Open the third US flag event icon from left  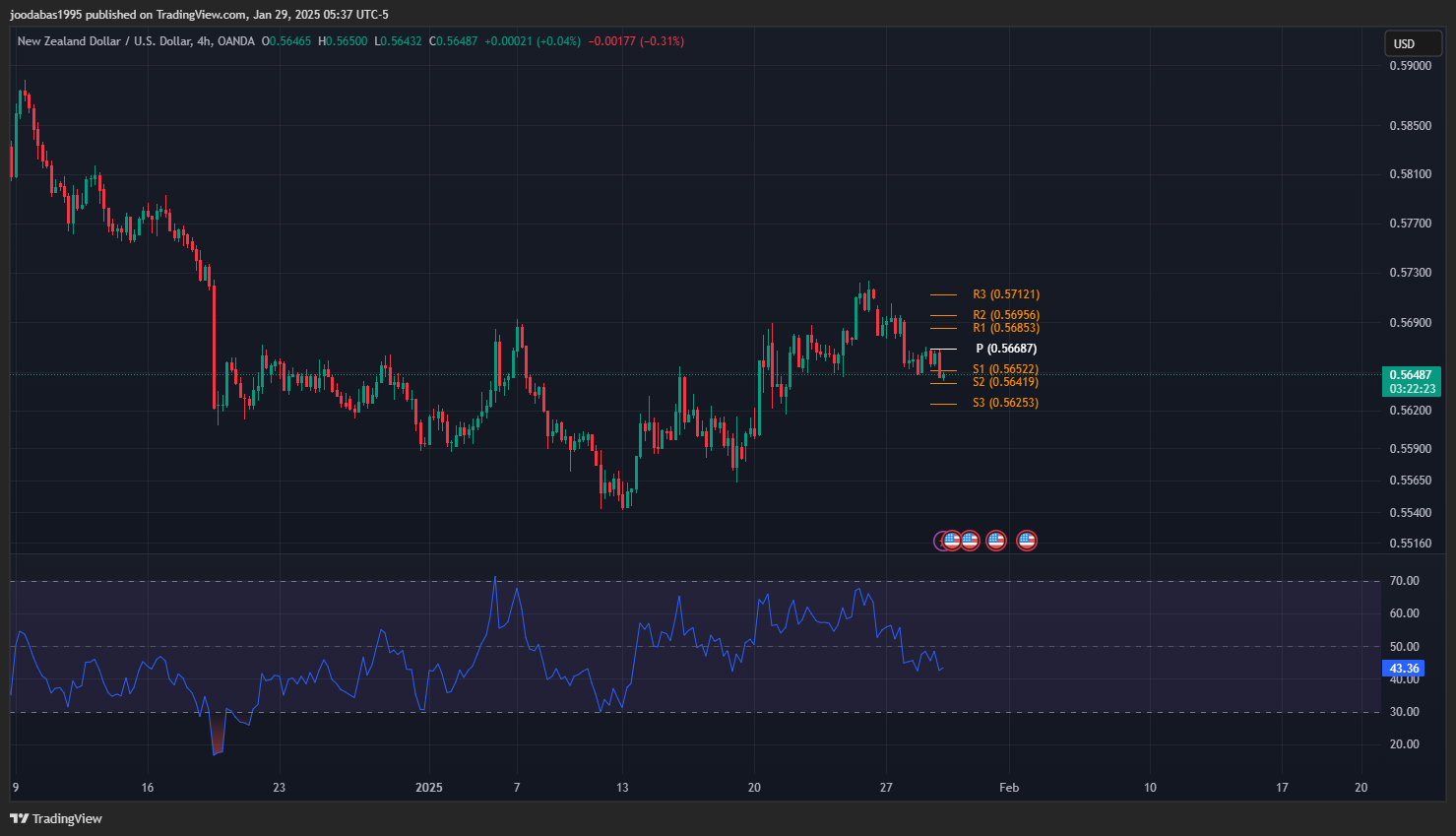(996, 540)
